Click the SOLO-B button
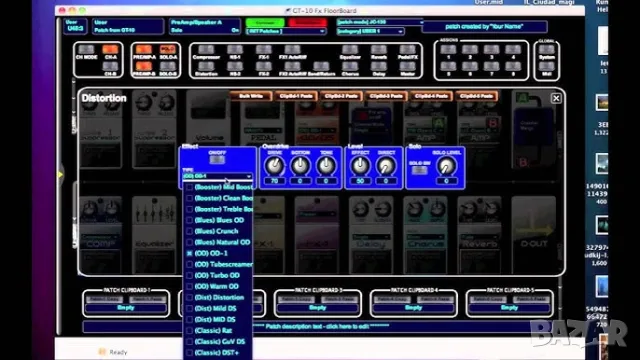 point(167,67)
